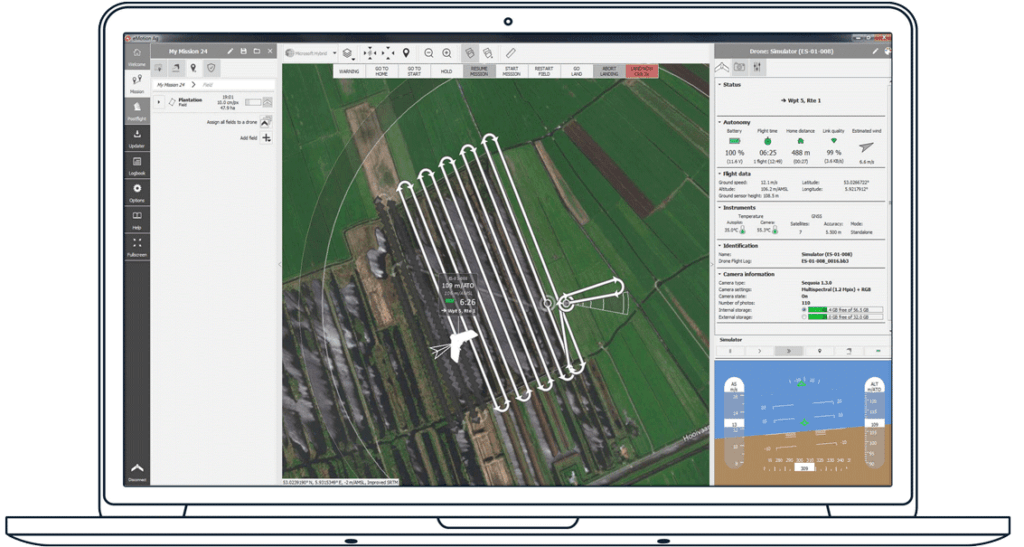Click the map zoom out magnifier
Image resolution: width=1024 pixels, height=547 pixels.
point(429,52)
